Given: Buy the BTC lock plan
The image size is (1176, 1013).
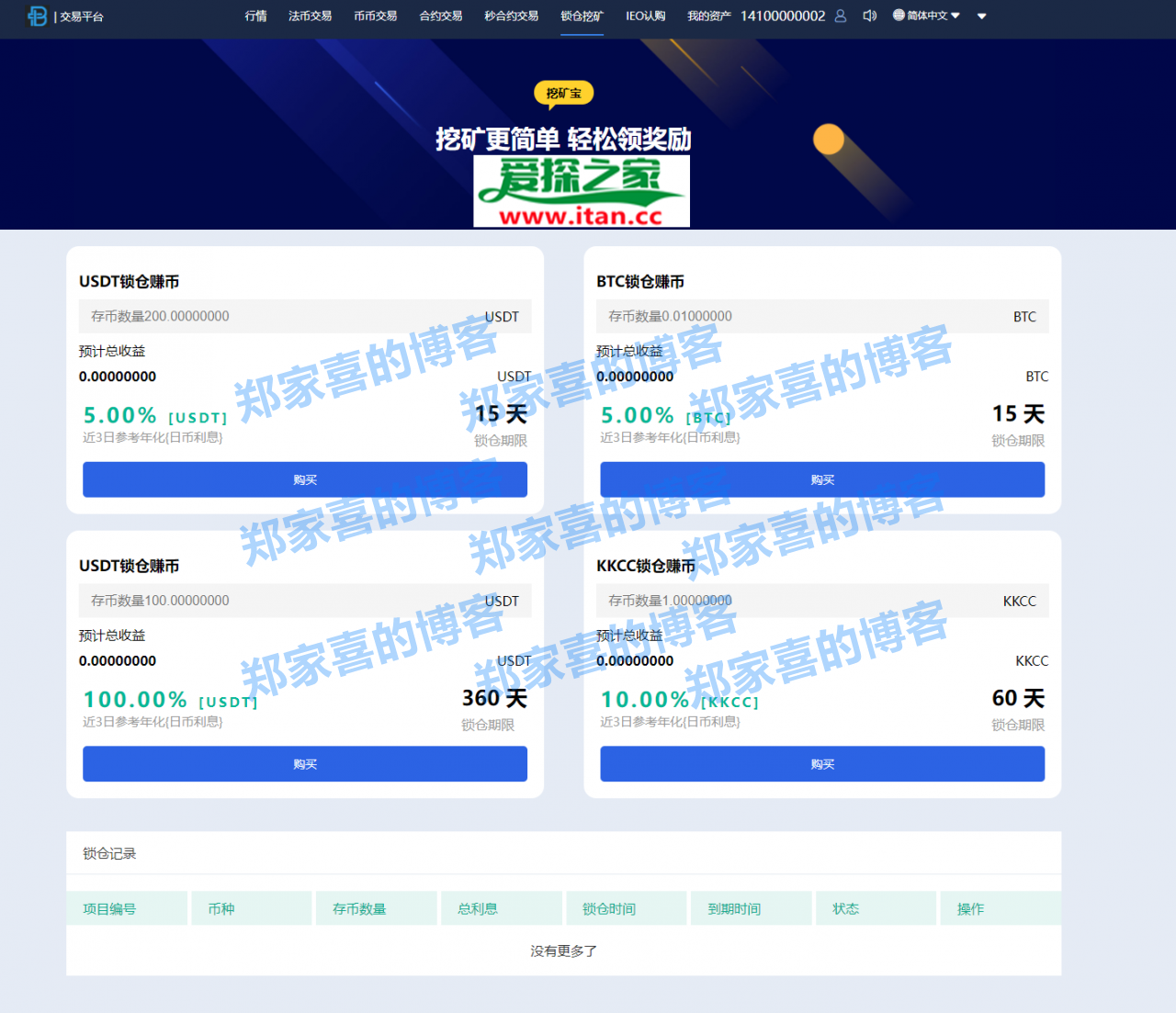Looking at the screenshot, I should click(x=822, y=479).
